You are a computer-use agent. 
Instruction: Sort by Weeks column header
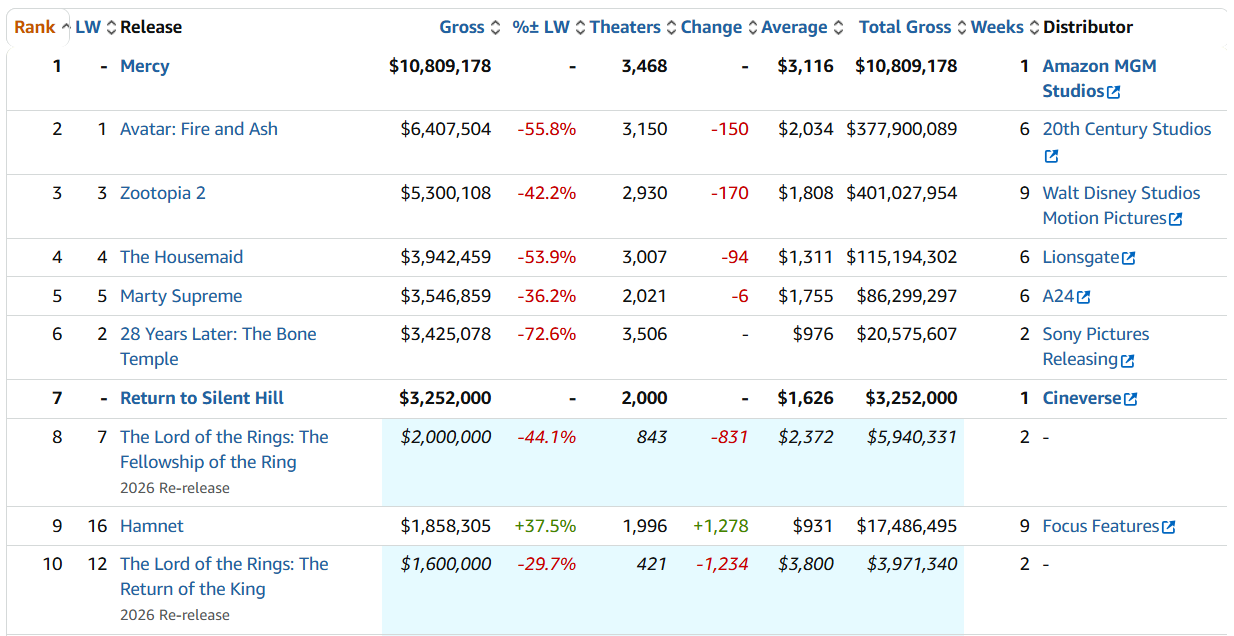997,27
